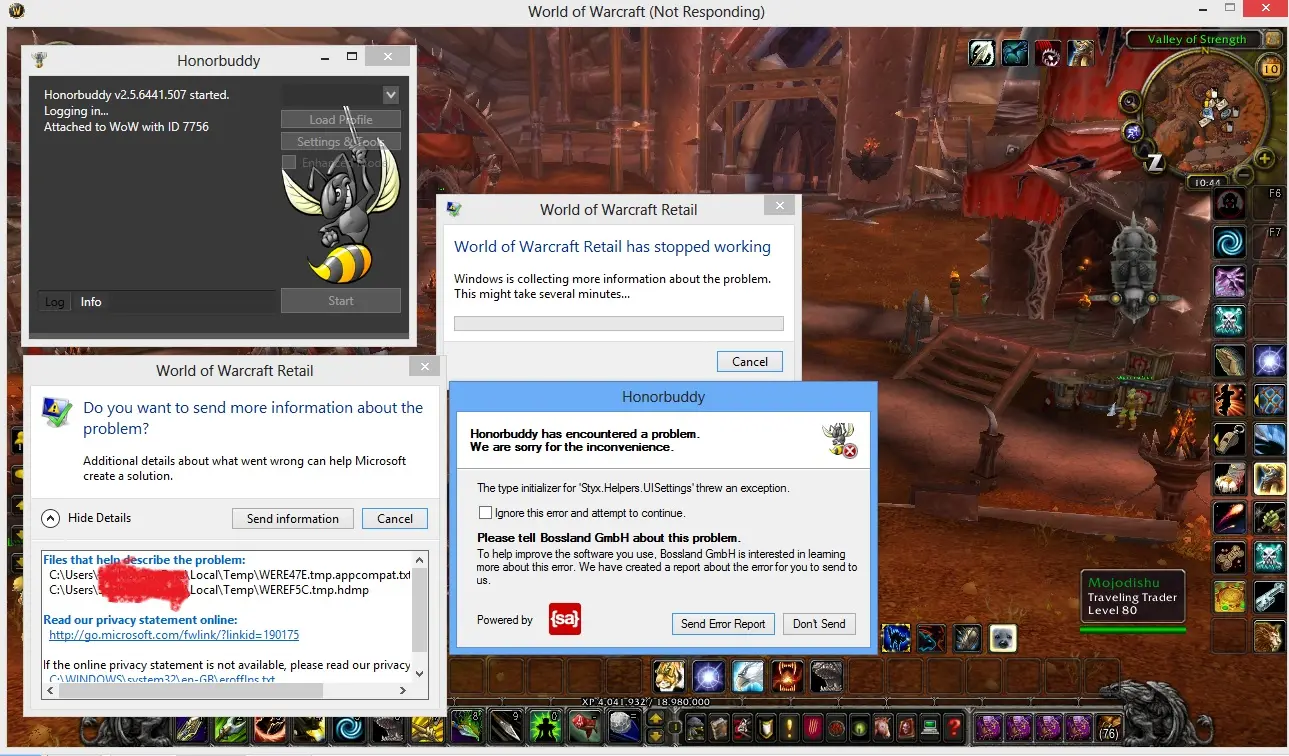Click the Mojodishu Traveling Trader target frame
This screenshot has height=756, width=1289.
click(x=1132, y=597)
